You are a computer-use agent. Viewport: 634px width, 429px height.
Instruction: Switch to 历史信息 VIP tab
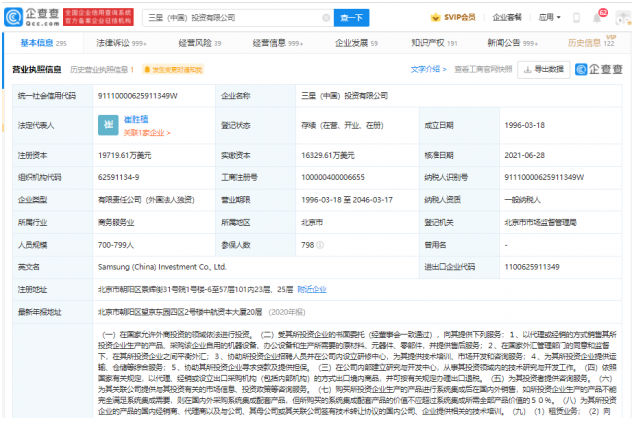592,42
